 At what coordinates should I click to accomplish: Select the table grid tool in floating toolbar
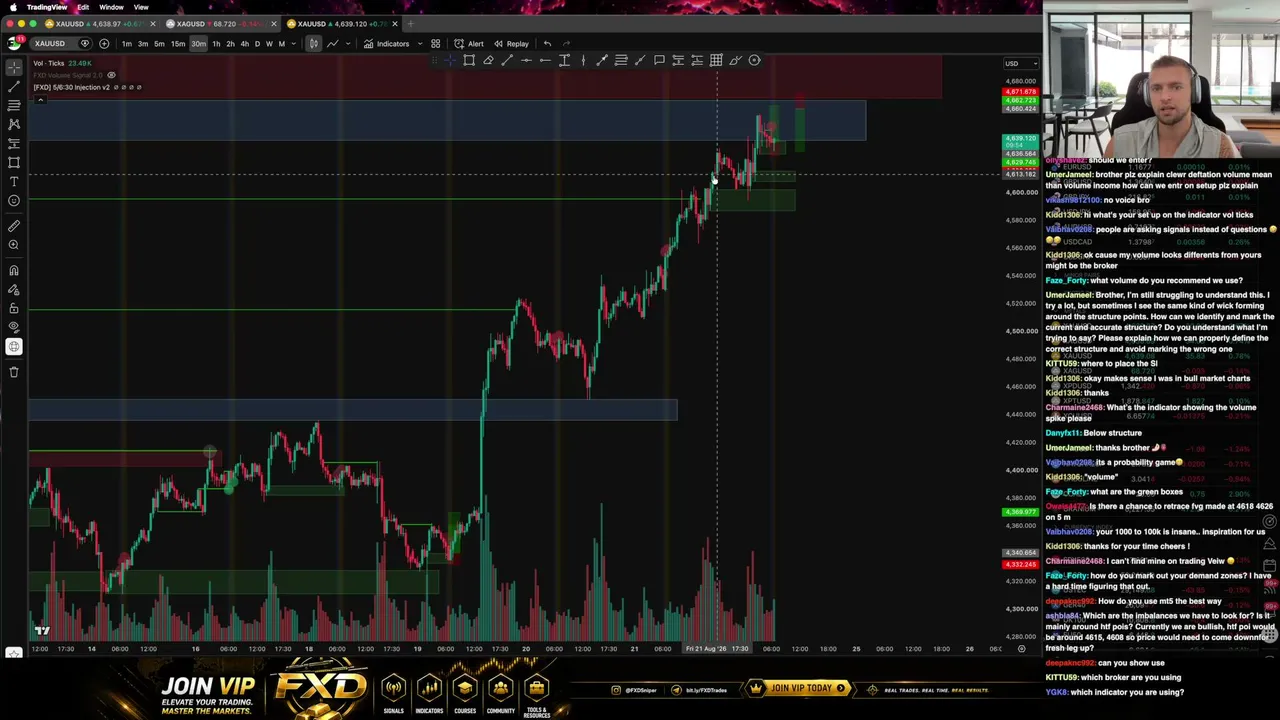[716, 60]
